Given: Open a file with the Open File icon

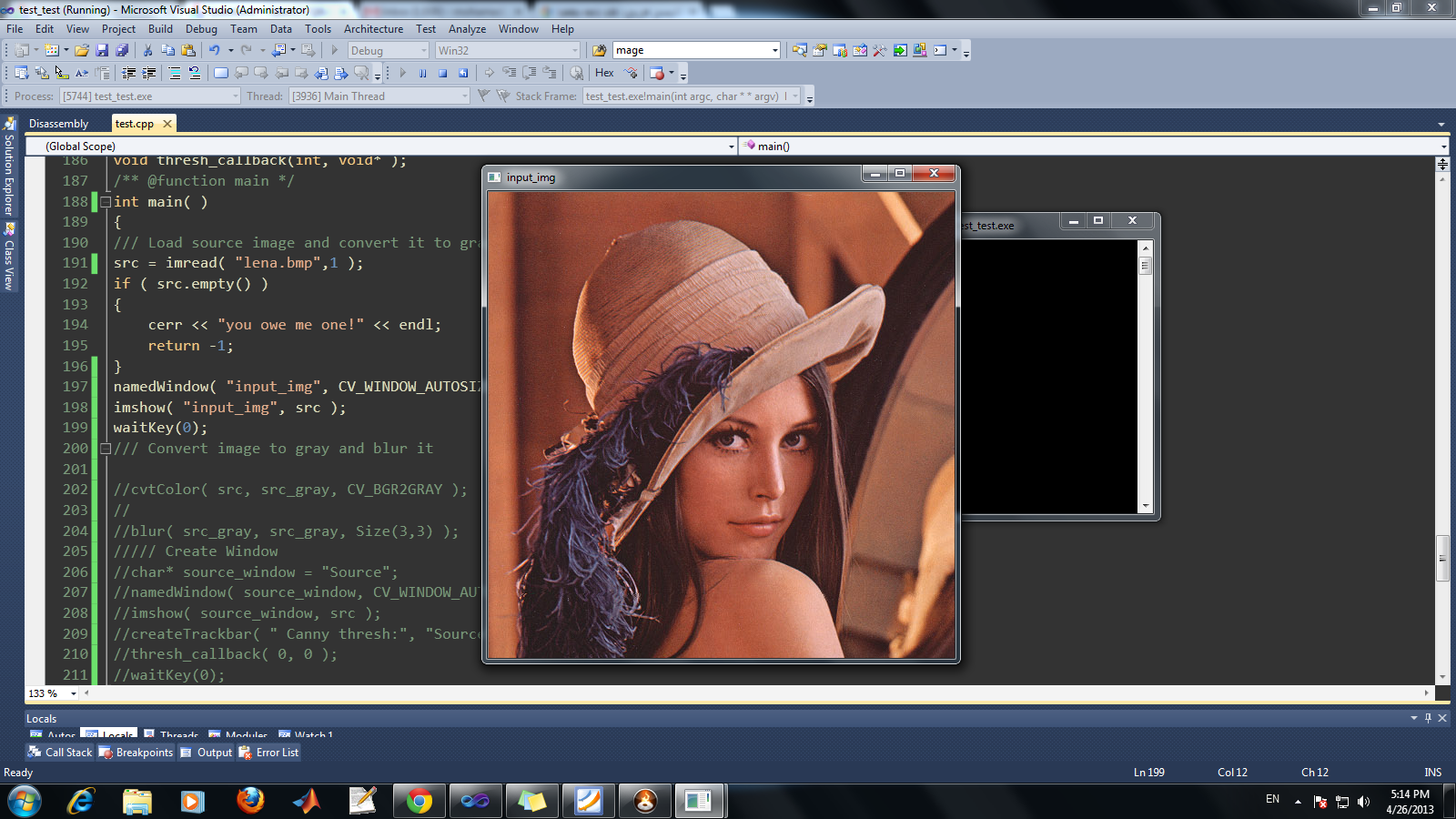Looking at the screenshot, I should tap(82, 50).
